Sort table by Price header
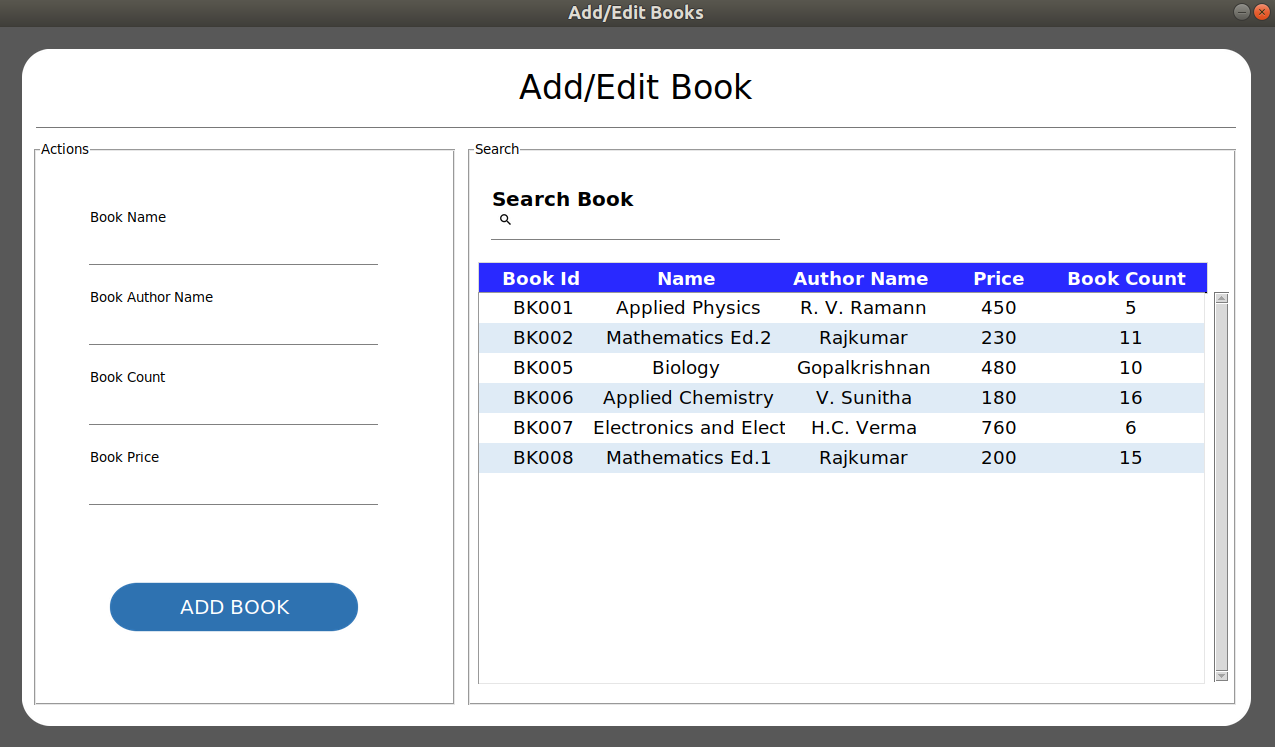The height and width of the screenshot is (747, 1275). 998,279
